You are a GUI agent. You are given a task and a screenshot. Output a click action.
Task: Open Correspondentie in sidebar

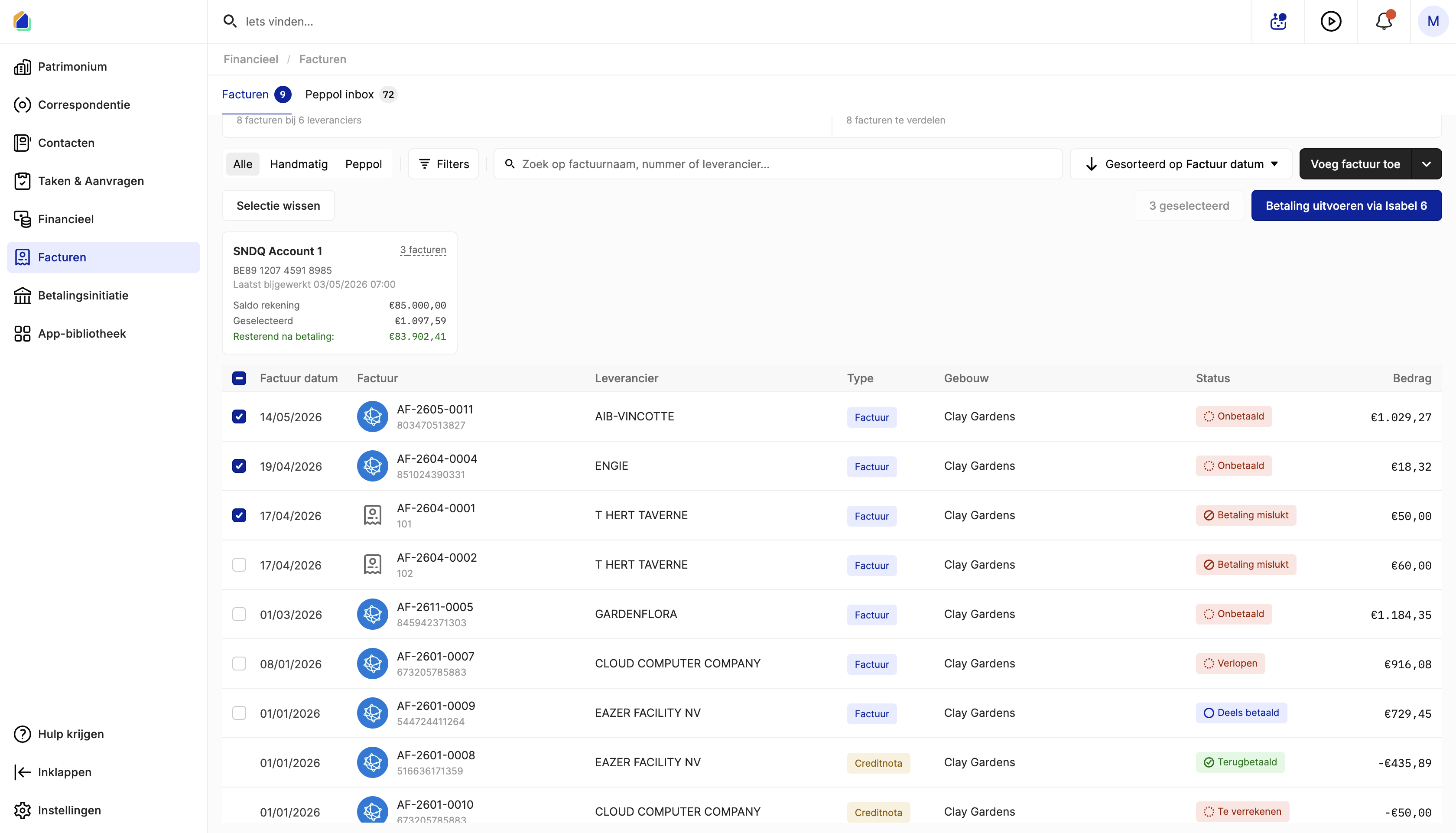pyautogui.click(x=104, y=105)
